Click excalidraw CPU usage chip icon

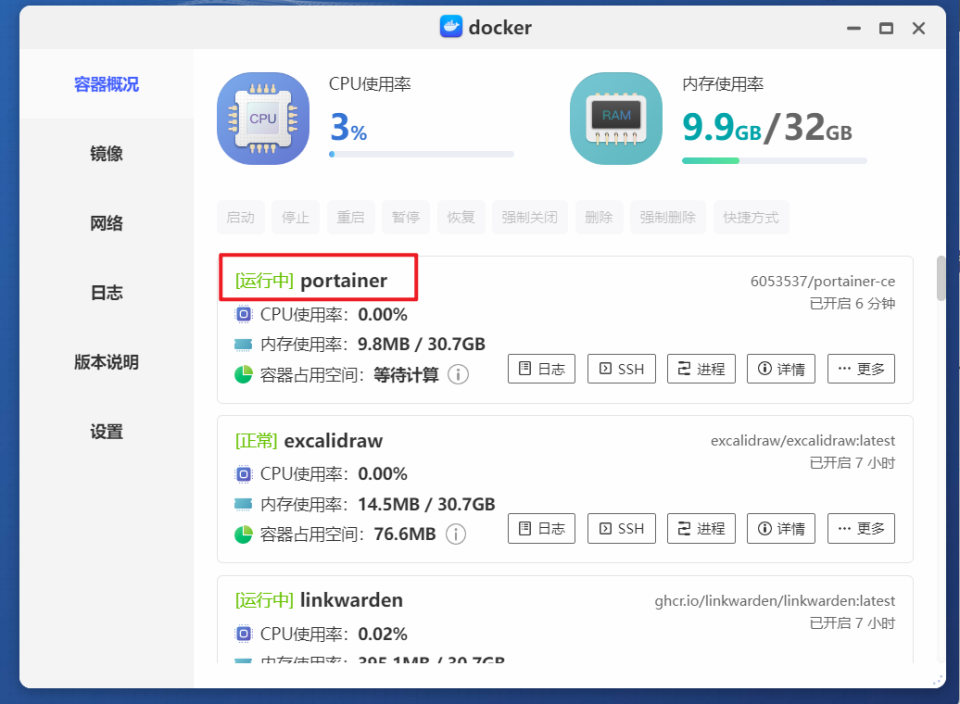(x=244, y=474)
